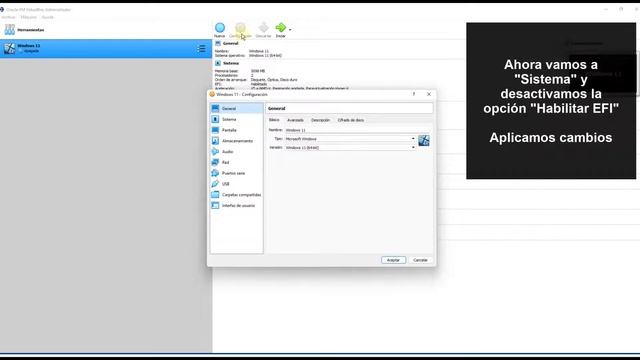Open the Versión dropdown
Screen dimensions: 640x360
pos(350,147)
